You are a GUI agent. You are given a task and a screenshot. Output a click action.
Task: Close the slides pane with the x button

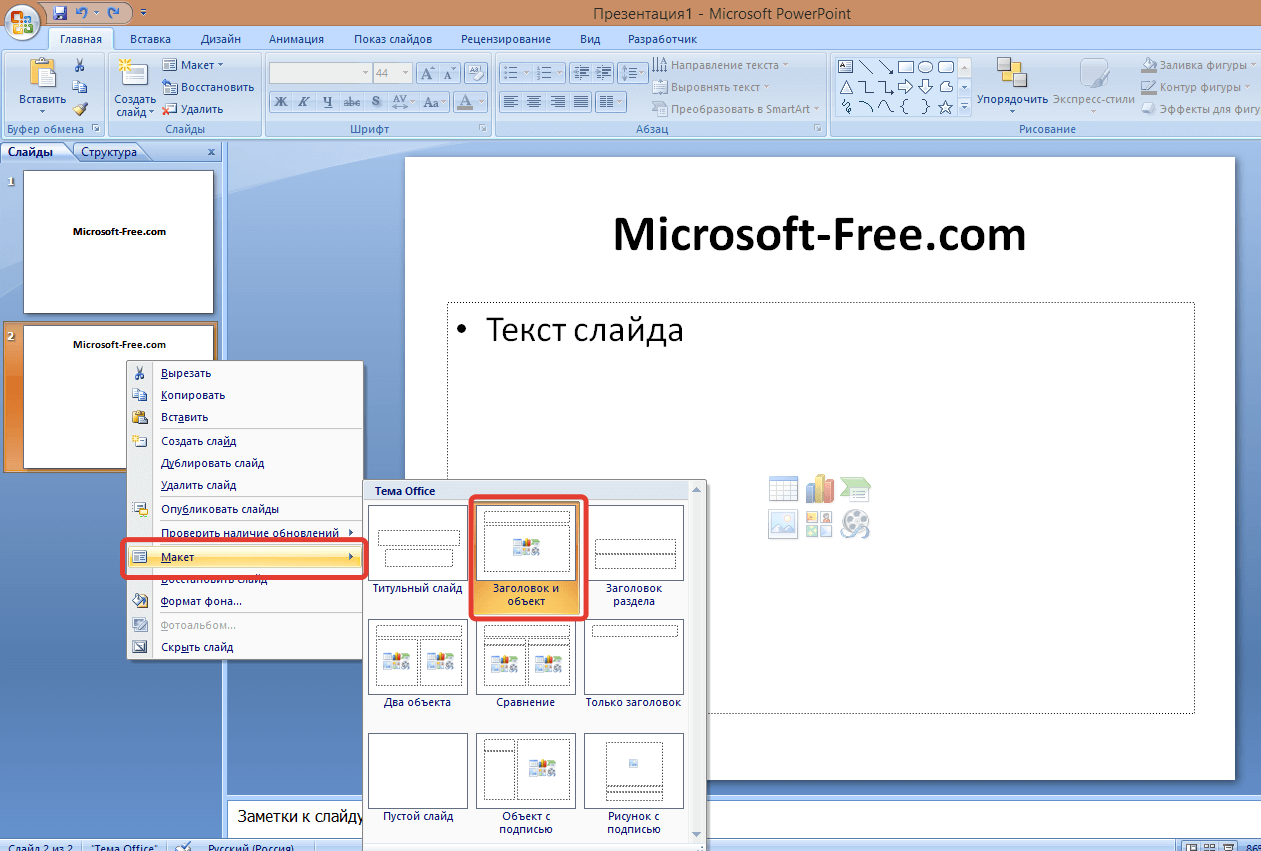pos(211,152)
